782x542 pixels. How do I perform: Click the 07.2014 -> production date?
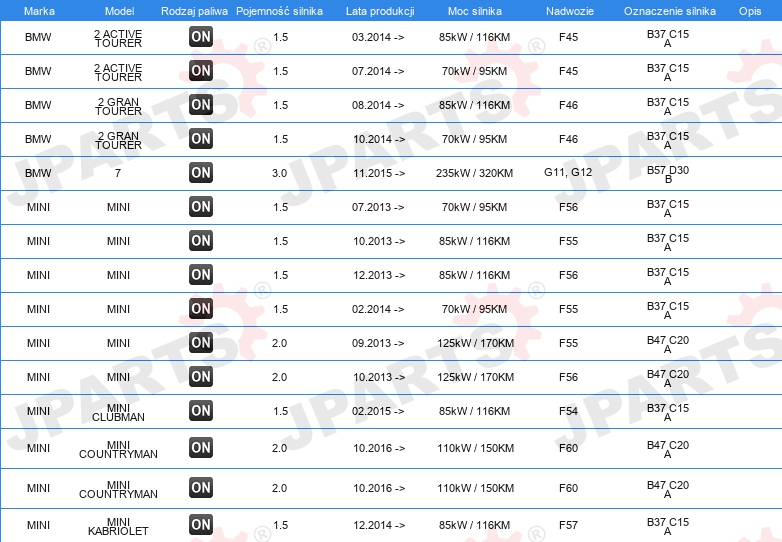(378, 71)
